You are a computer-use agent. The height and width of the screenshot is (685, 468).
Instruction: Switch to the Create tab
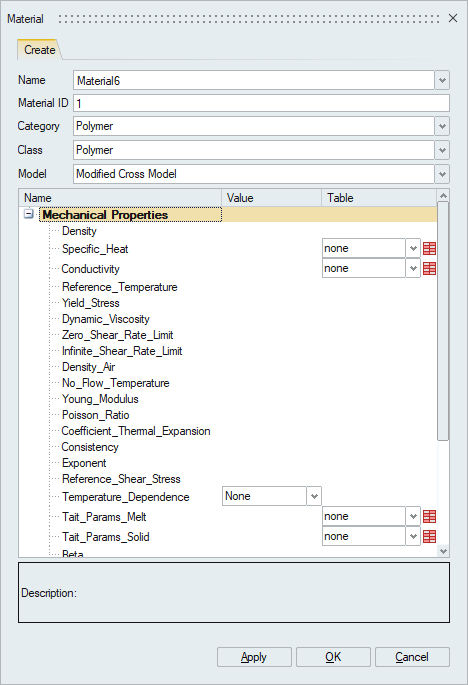point(39,50)
